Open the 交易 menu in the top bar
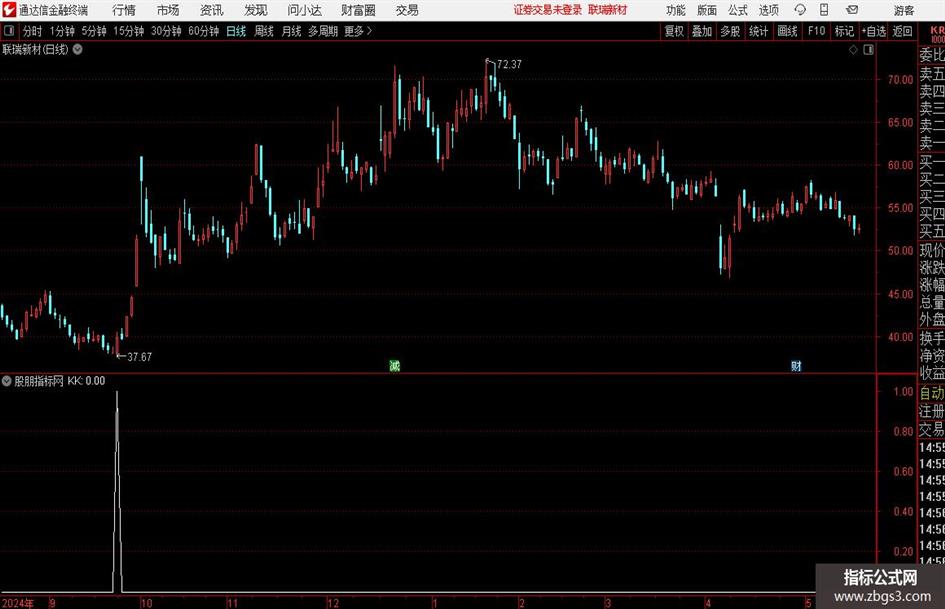This screenshot has height=609, width=945. [407, 10]
